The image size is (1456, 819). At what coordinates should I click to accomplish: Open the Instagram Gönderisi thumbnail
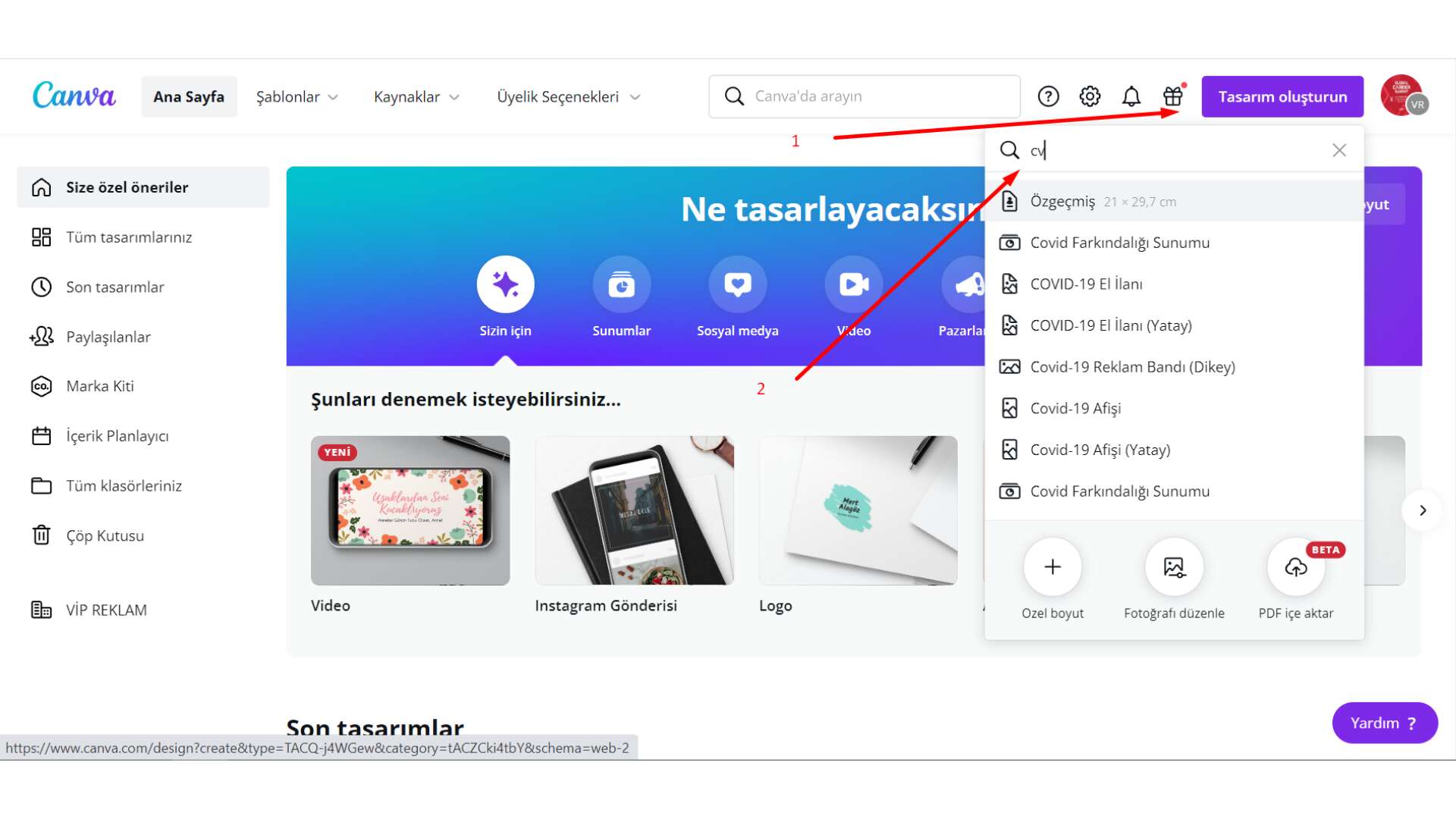[x=634, y=510]
